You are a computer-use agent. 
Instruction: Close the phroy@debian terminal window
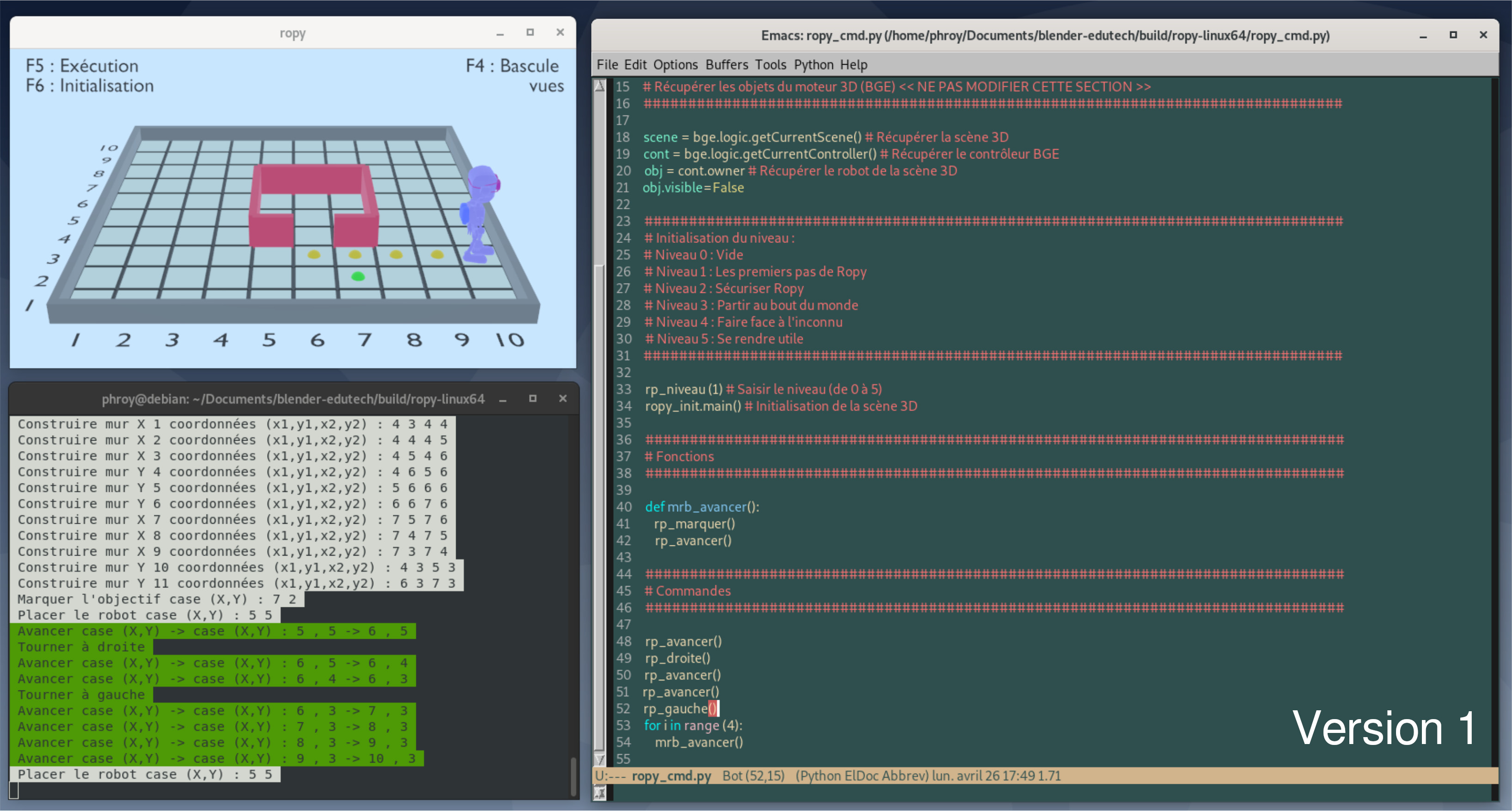pos(563,399)
